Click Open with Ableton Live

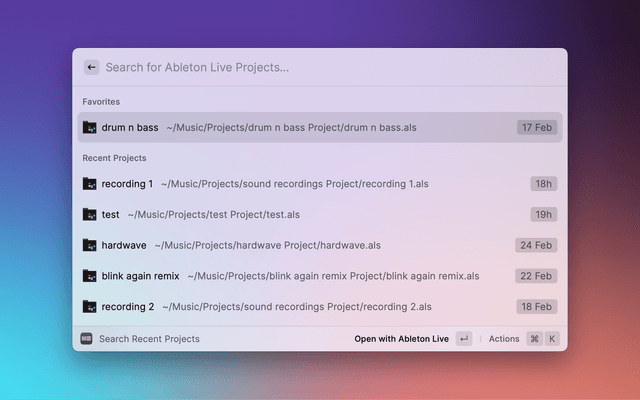pos(401,339)
